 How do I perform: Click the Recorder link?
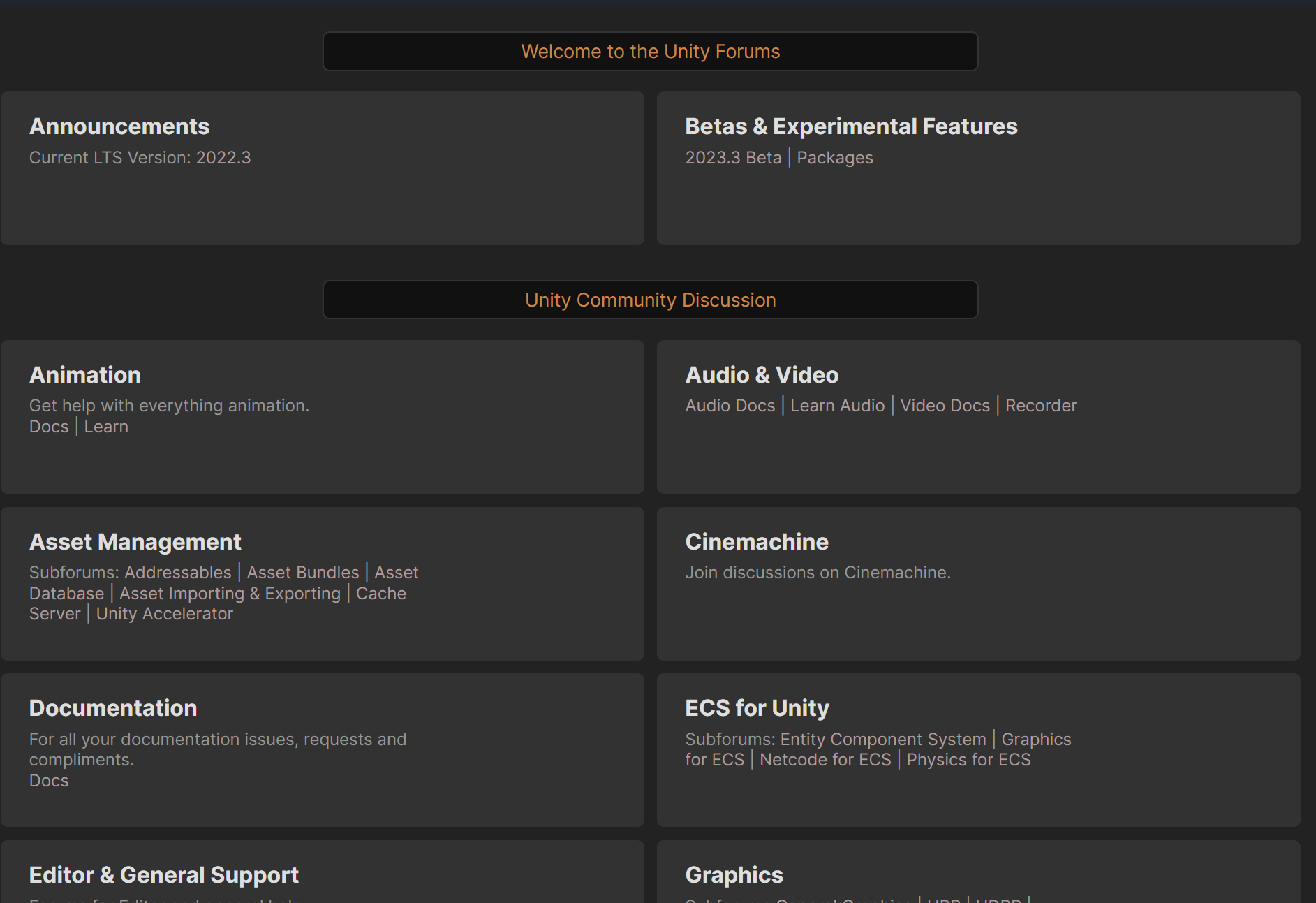pyautogui.click(x=1041, y=405)
